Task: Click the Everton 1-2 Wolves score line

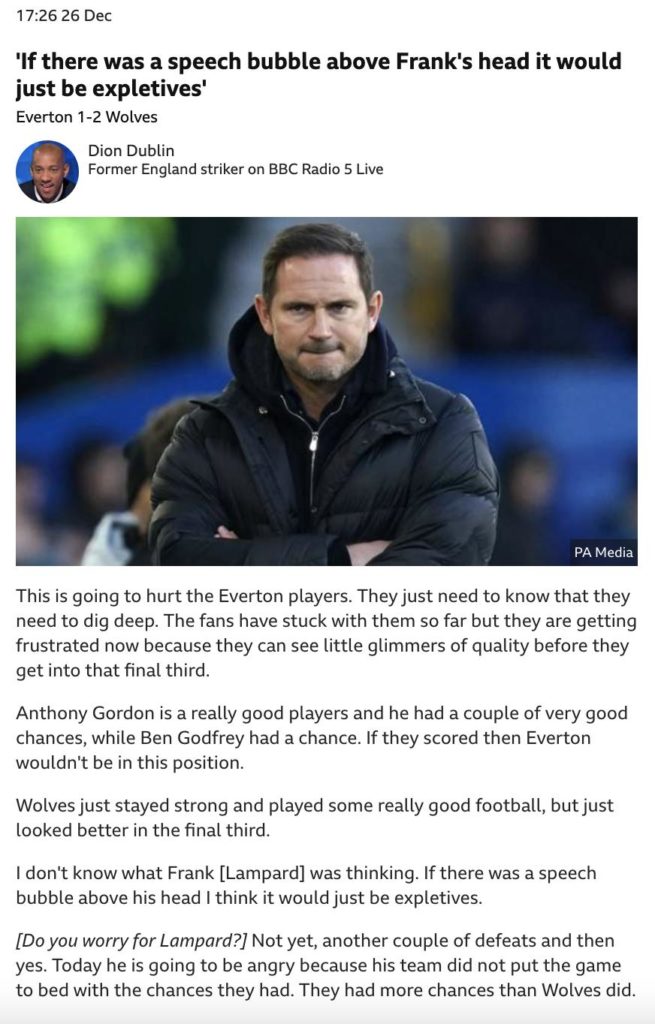Action: pyautogui.click(x=87, y=117)
